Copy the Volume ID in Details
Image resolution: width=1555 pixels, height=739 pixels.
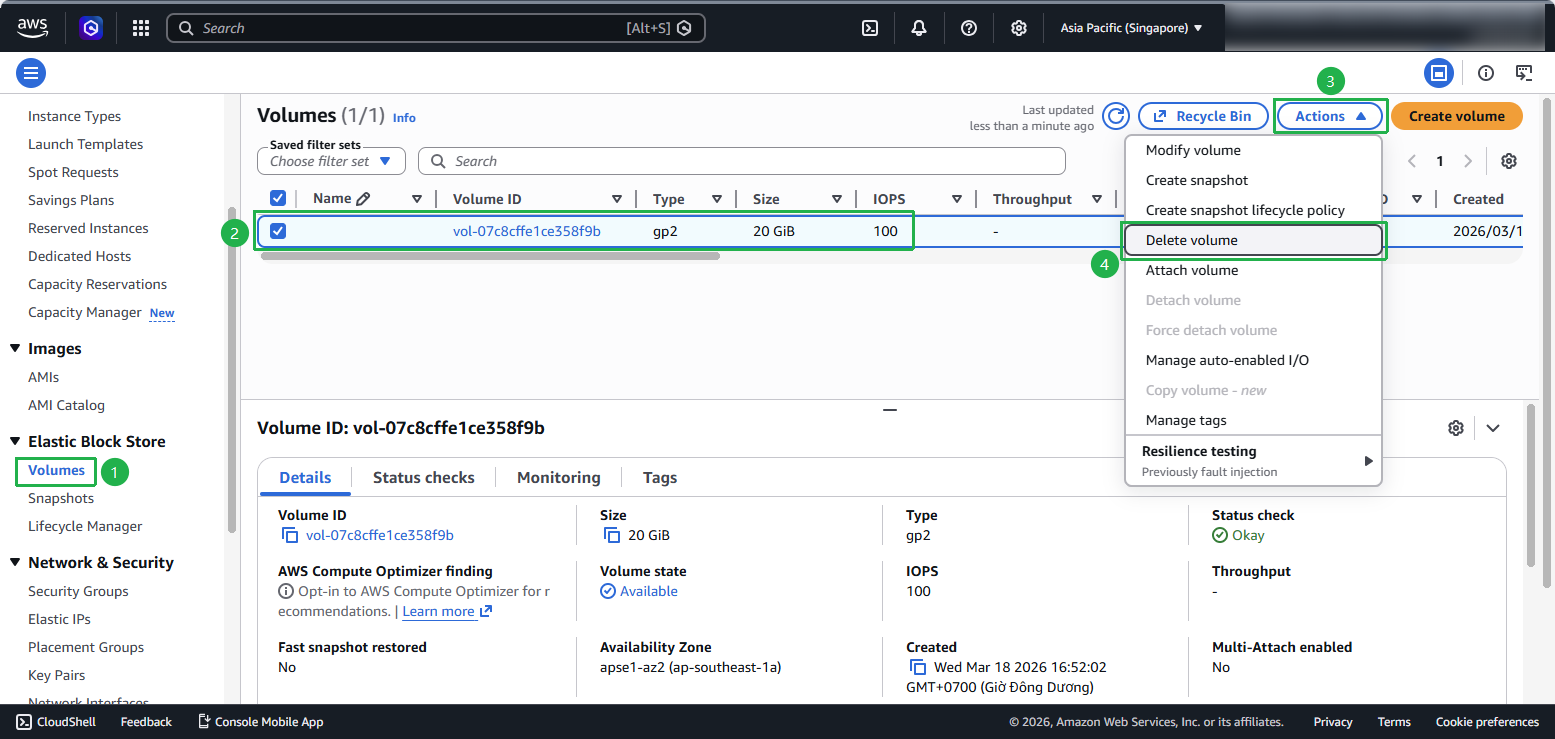pos(290,535)
